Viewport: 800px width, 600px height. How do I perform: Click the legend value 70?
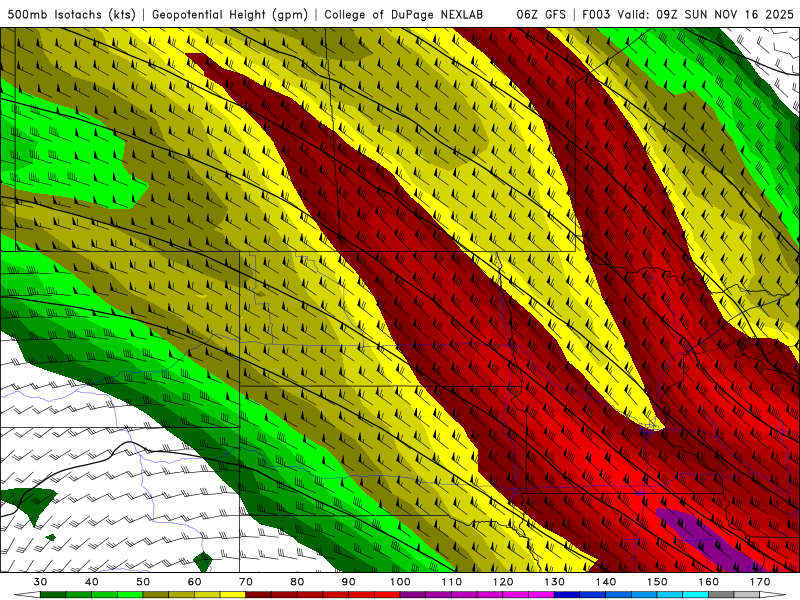coord(246,582)
